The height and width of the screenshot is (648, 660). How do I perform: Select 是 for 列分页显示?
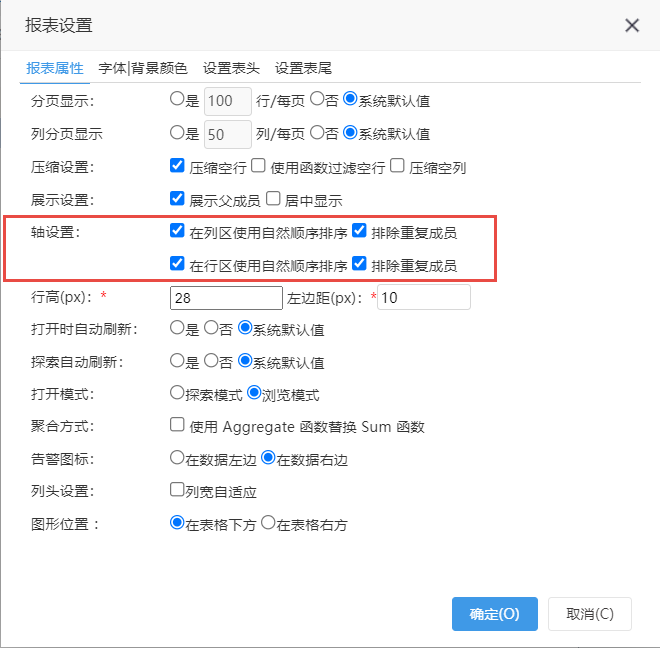click(x=177, y=133)
